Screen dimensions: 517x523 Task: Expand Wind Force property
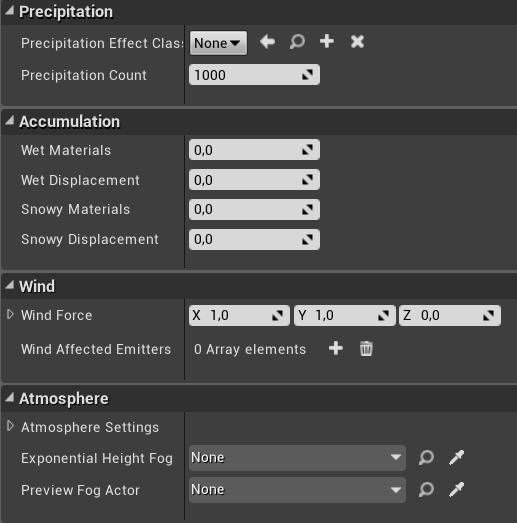(10, 314)
